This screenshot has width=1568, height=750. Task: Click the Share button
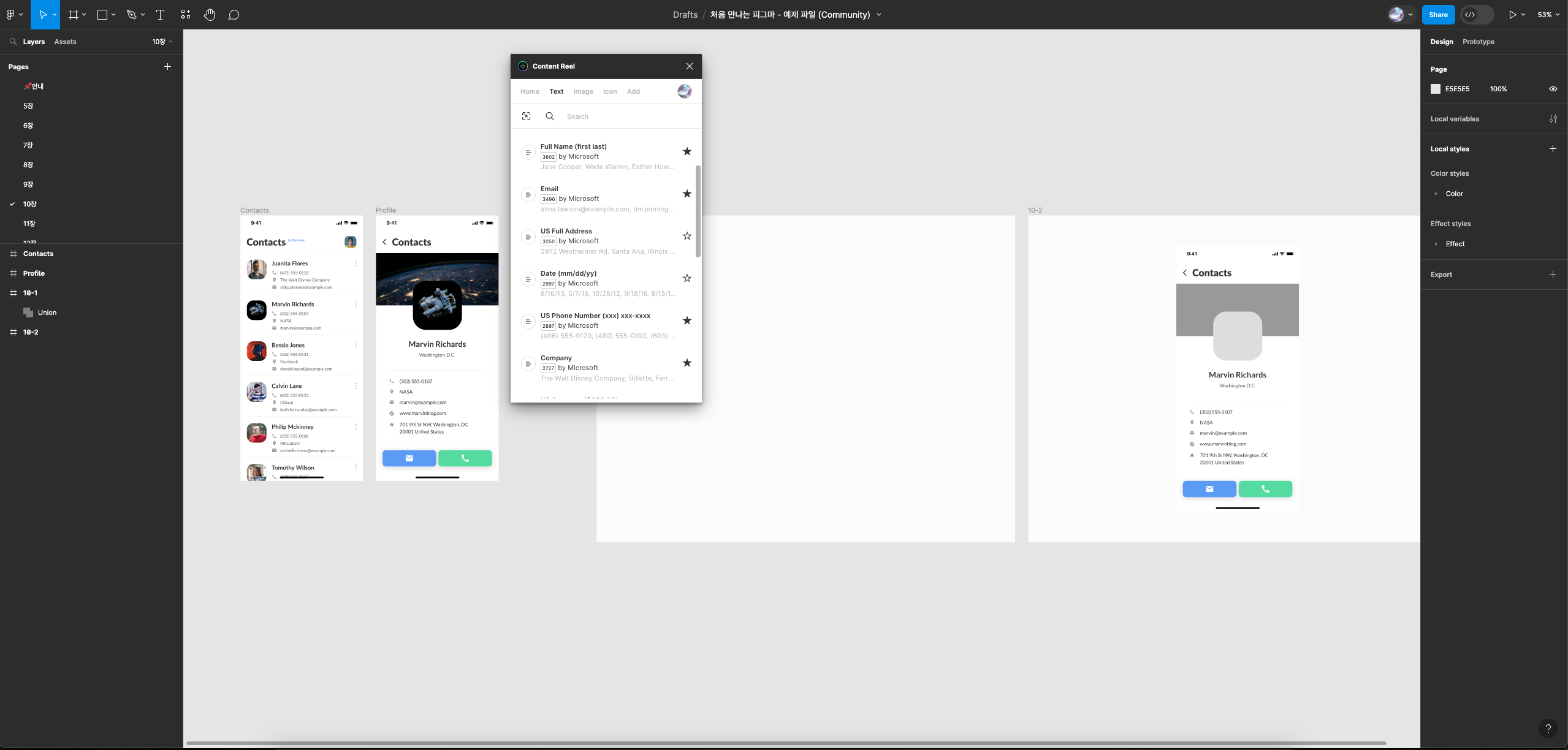point(1437,15)
